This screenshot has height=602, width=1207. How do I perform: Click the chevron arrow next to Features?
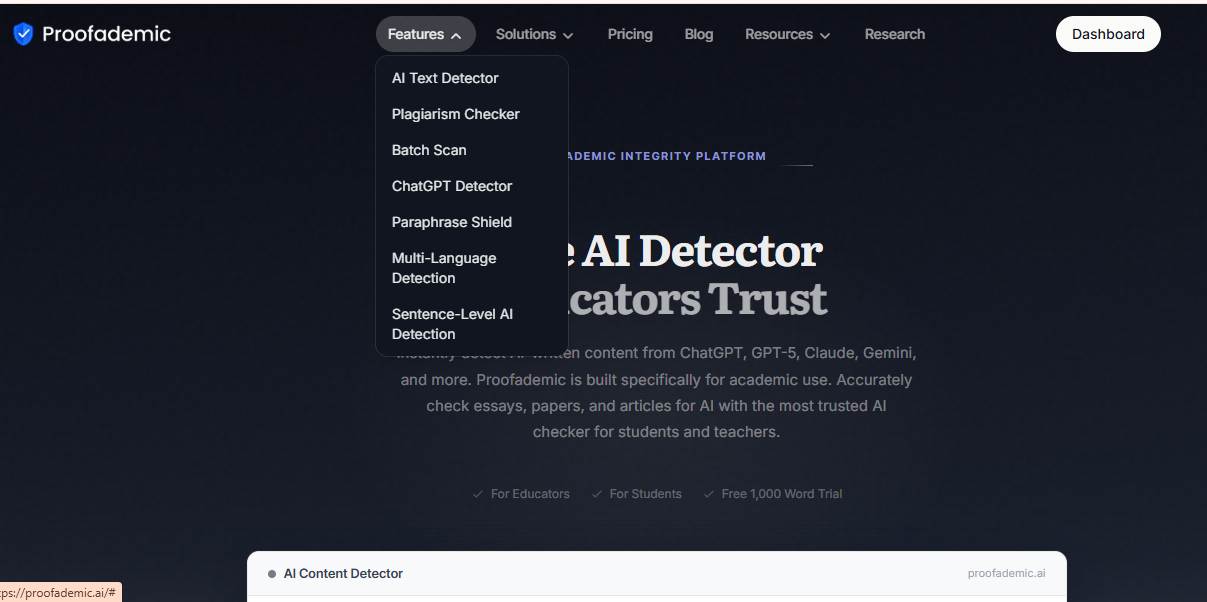click(x=456, y=35)
